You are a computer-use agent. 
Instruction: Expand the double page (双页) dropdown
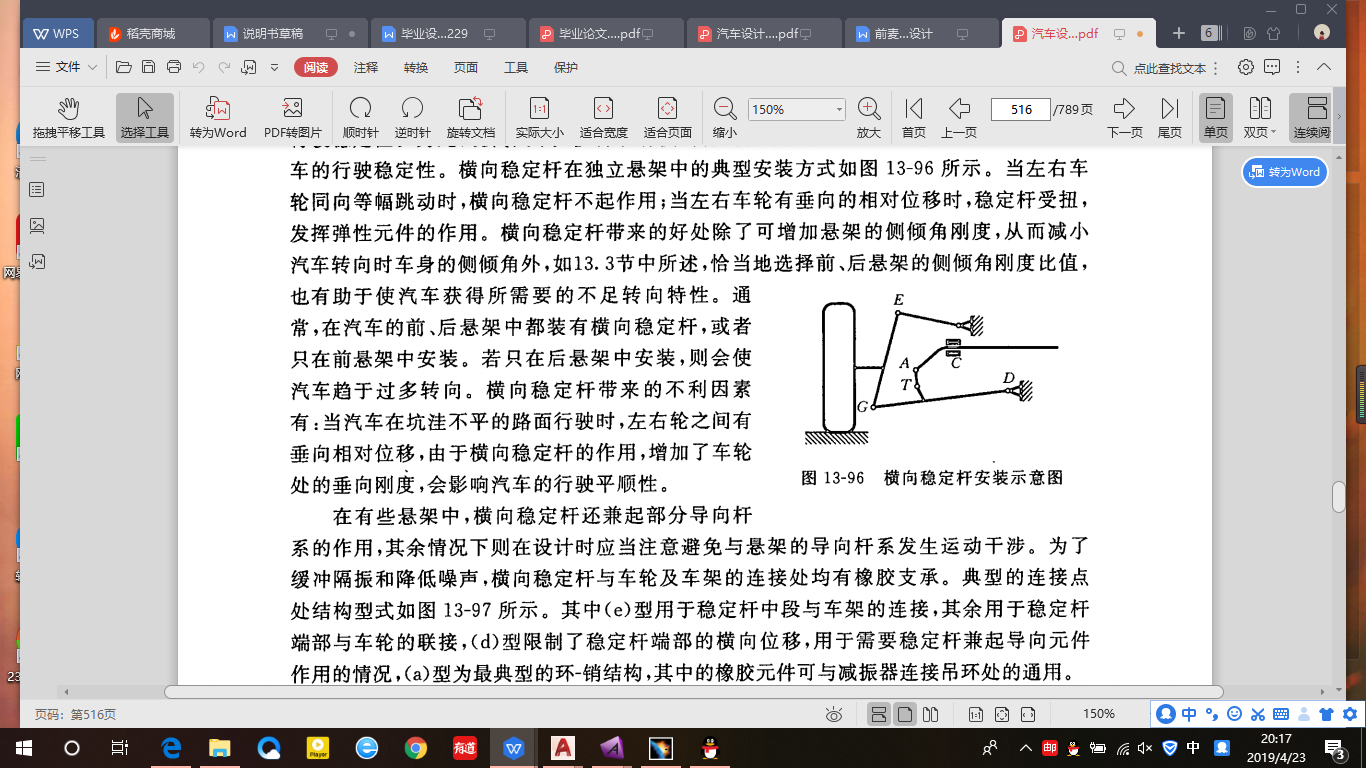click(x=1274, y=132)
